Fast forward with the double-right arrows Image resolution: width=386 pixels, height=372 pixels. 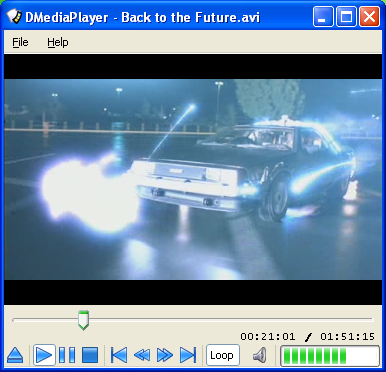[x=165, y=355]
